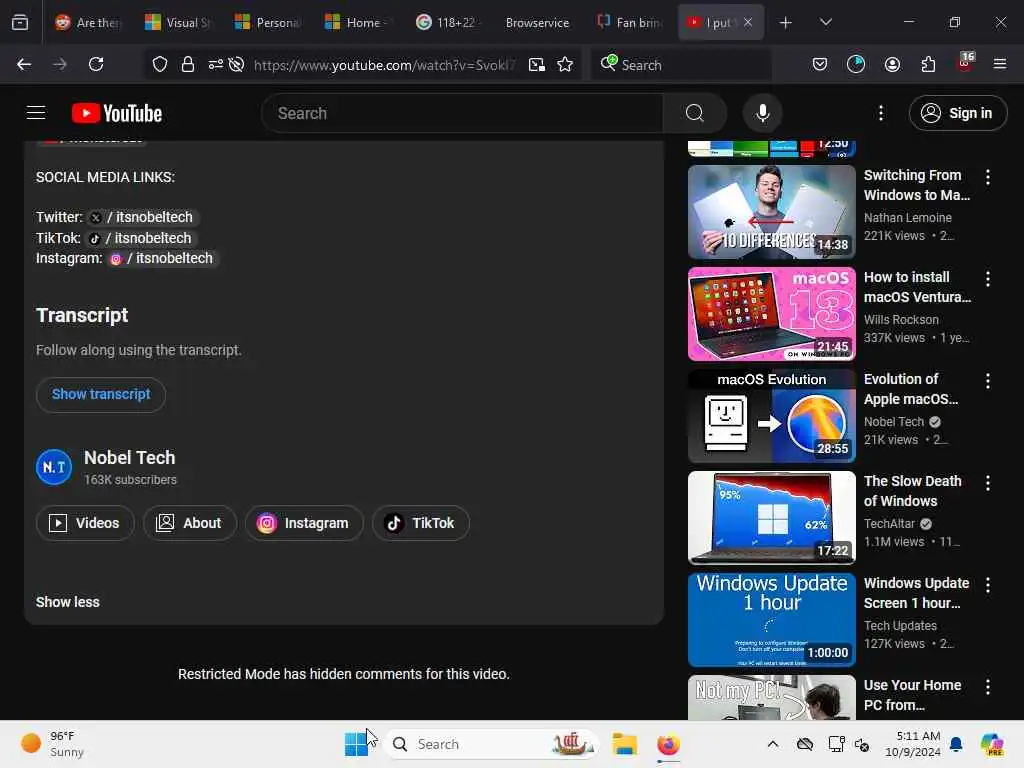The height and width of the screenshot is (768, 1024).
Task: Open options for macOS Ventura video
Action: [987, 279]
